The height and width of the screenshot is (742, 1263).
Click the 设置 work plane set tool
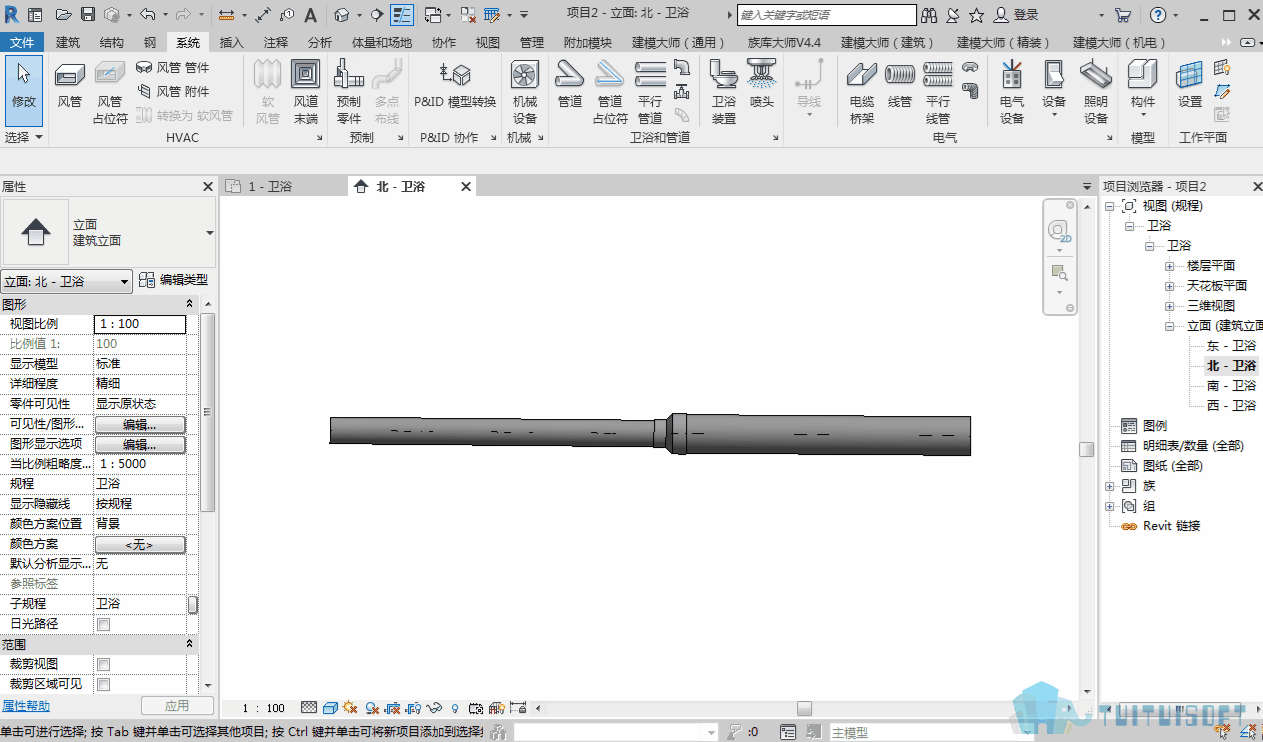(x=1190, y=84)
